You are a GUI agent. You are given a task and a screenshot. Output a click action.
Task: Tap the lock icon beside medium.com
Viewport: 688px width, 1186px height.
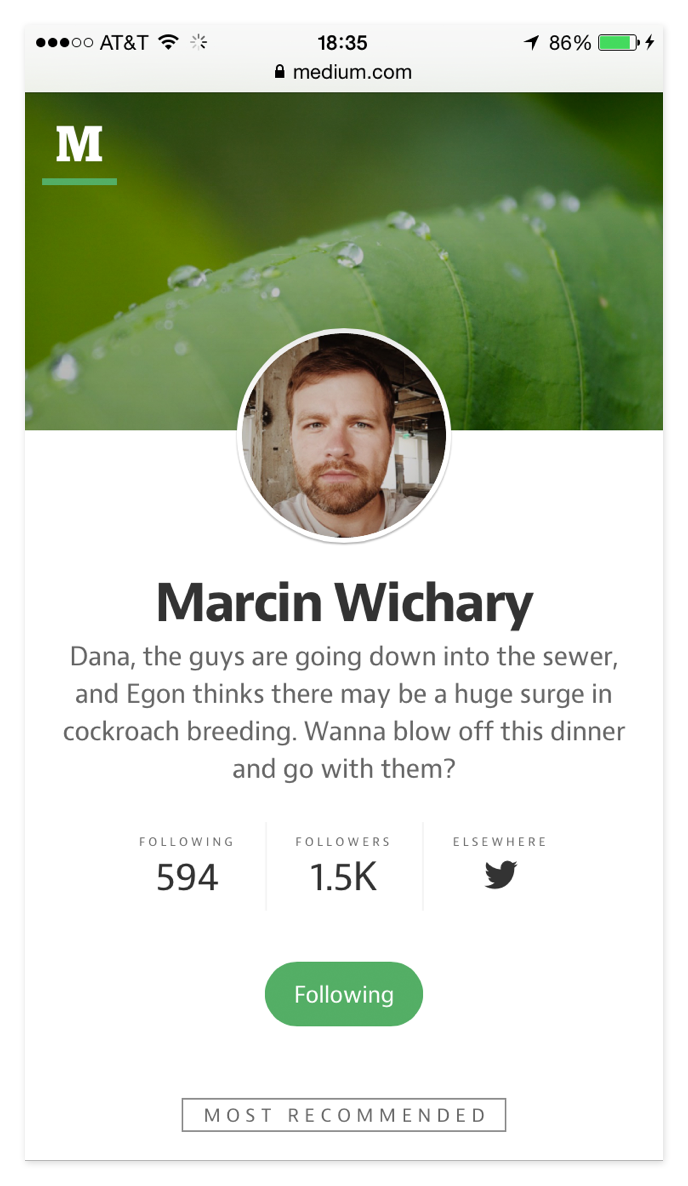280,72
